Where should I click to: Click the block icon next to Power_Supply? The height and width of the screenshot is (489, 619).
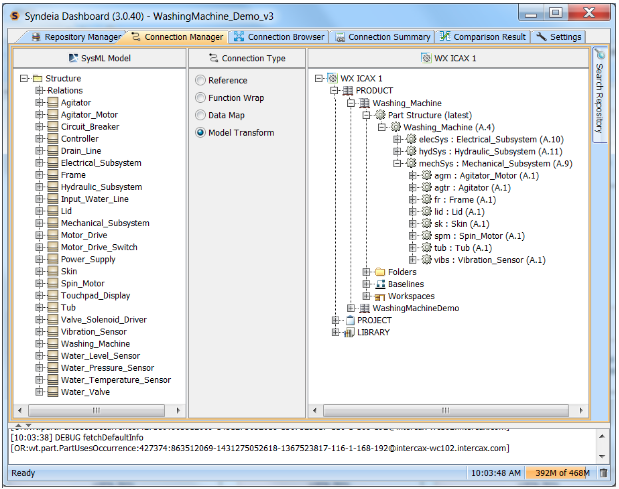point(53,259)
